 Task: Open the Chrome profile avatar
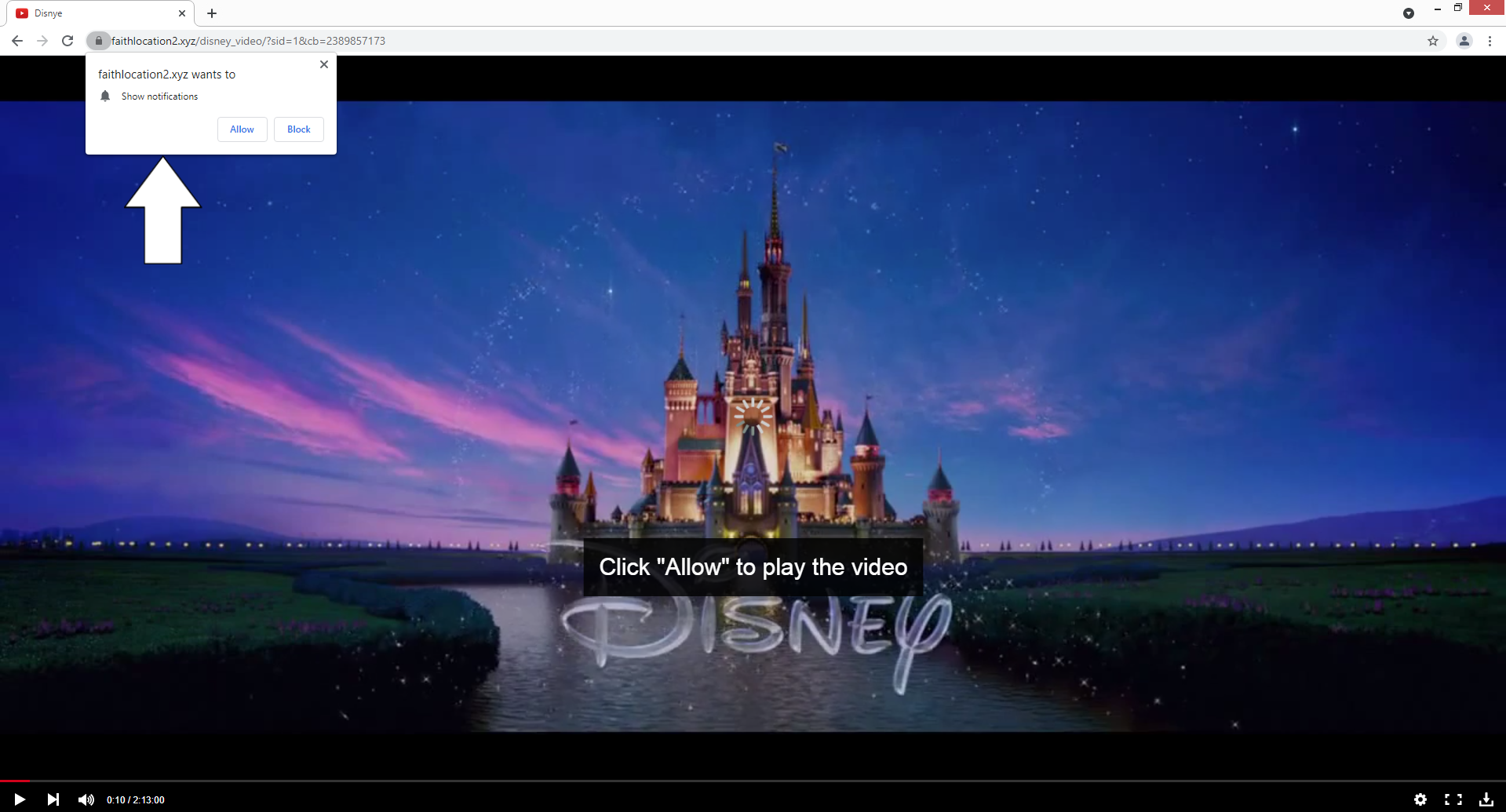1464,41
